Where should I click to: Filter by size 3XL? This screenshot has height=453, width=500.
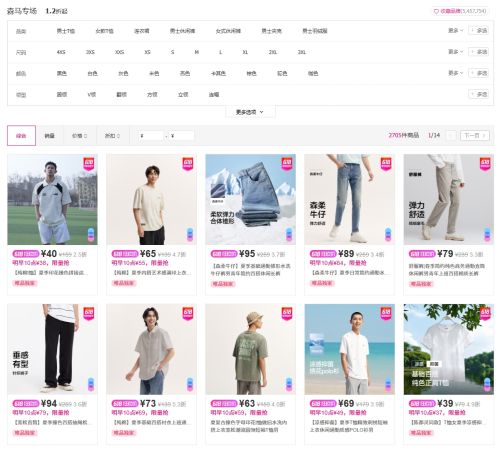click(x=302, y=52)
